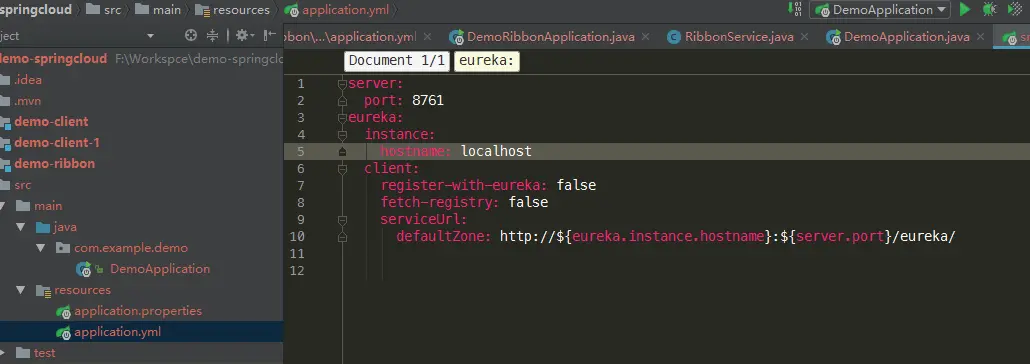Click eureka.instance.hostname placeholder in the URL

(668, 236)
